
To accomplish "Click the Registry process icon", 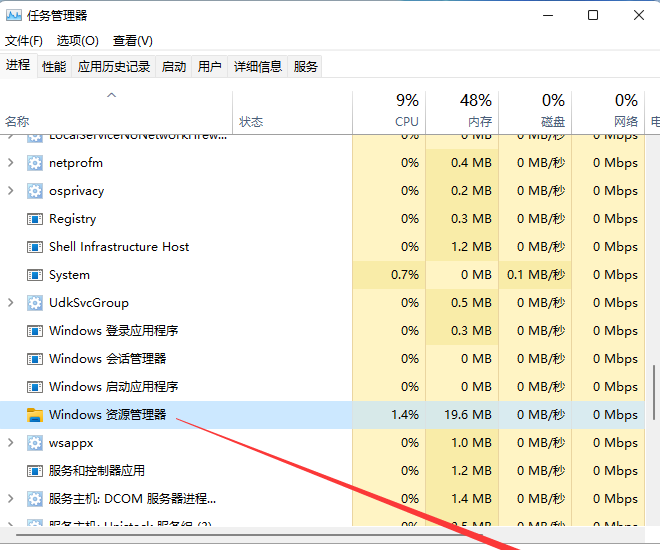I will pos(35,219).
